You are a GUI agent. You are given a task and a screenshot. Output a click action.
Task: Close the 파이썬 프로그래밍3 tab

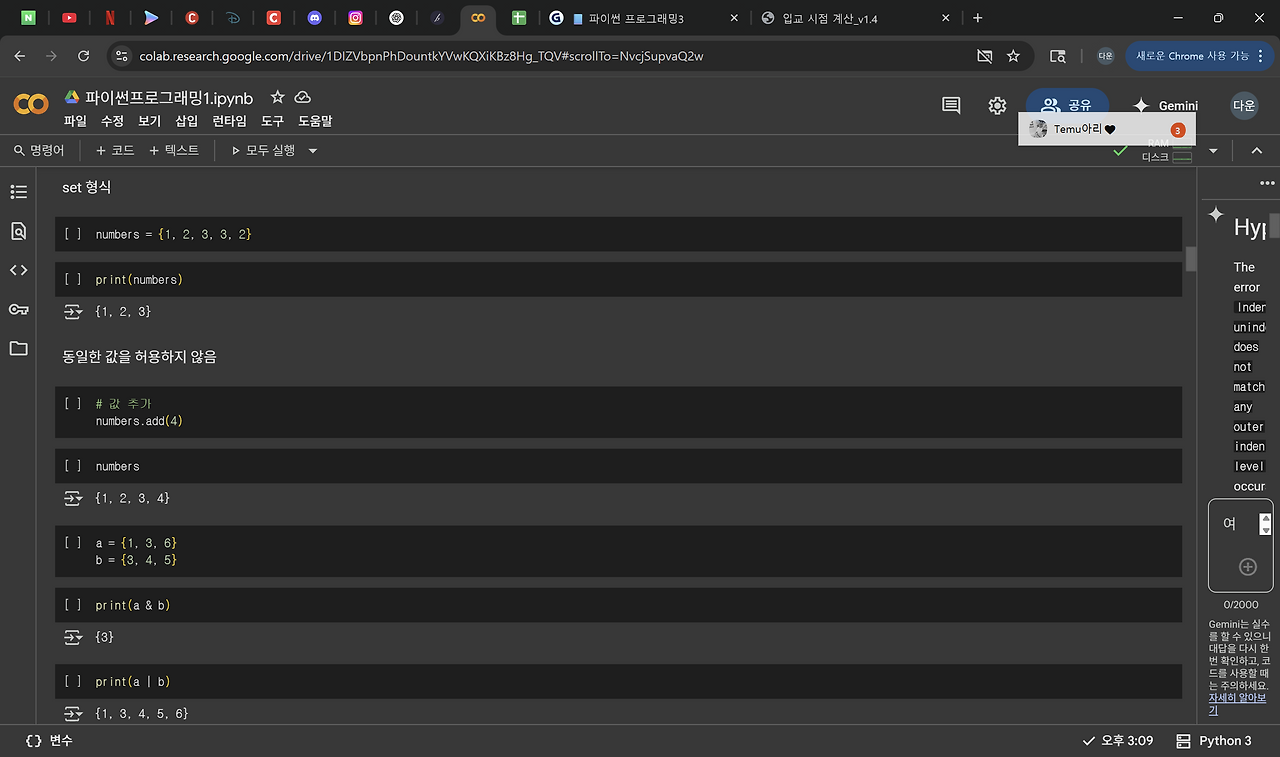(734, 18)
